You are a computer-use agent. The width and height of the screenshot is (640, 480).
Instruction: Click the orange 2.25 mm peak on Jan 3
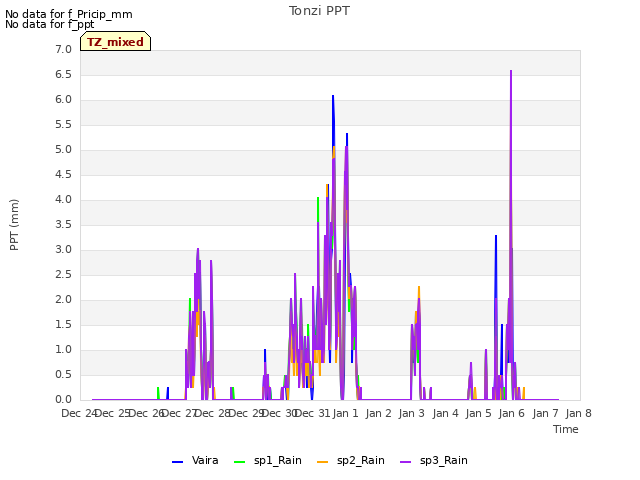(x=419, y=288)
